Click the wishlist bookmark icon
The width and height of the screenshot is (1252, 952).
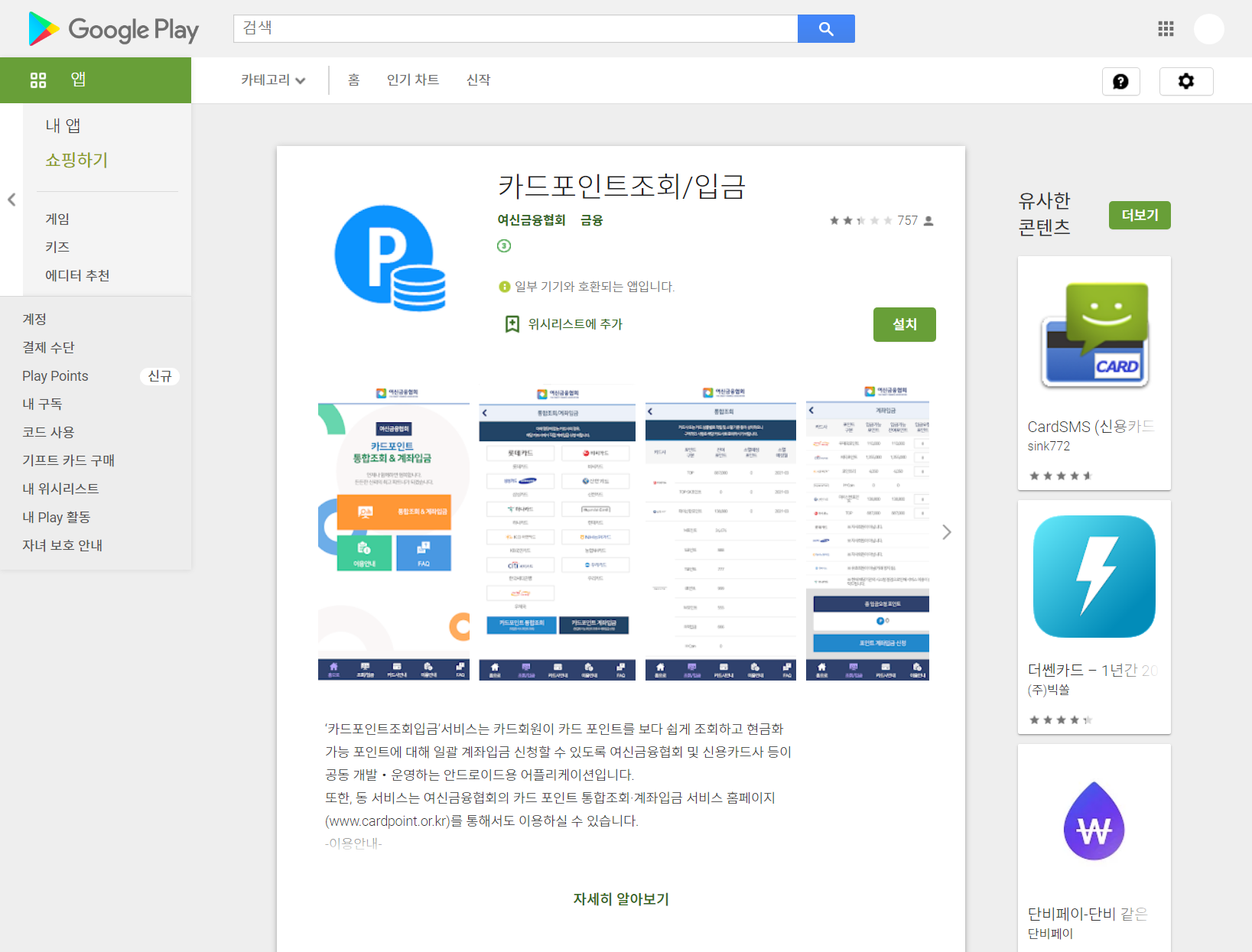coord(512,324)
